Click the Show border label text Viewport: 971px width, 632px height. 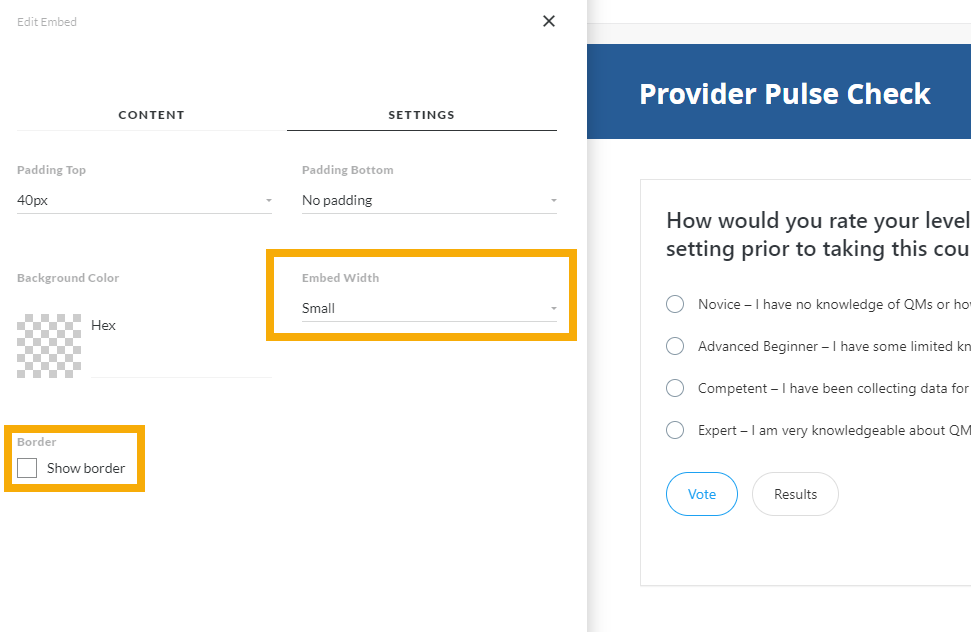tap(86, 468)
